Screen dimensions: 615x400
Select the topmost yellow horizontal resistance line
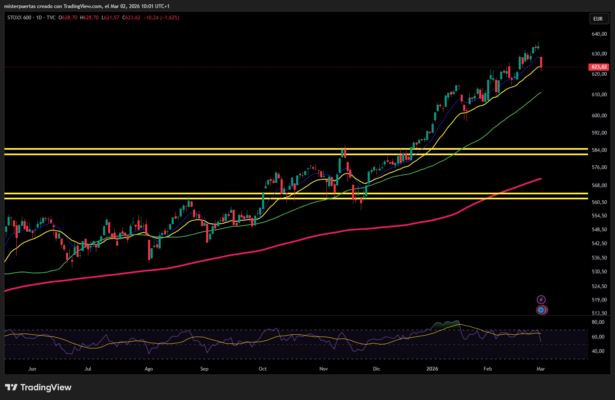pos(200,149)
